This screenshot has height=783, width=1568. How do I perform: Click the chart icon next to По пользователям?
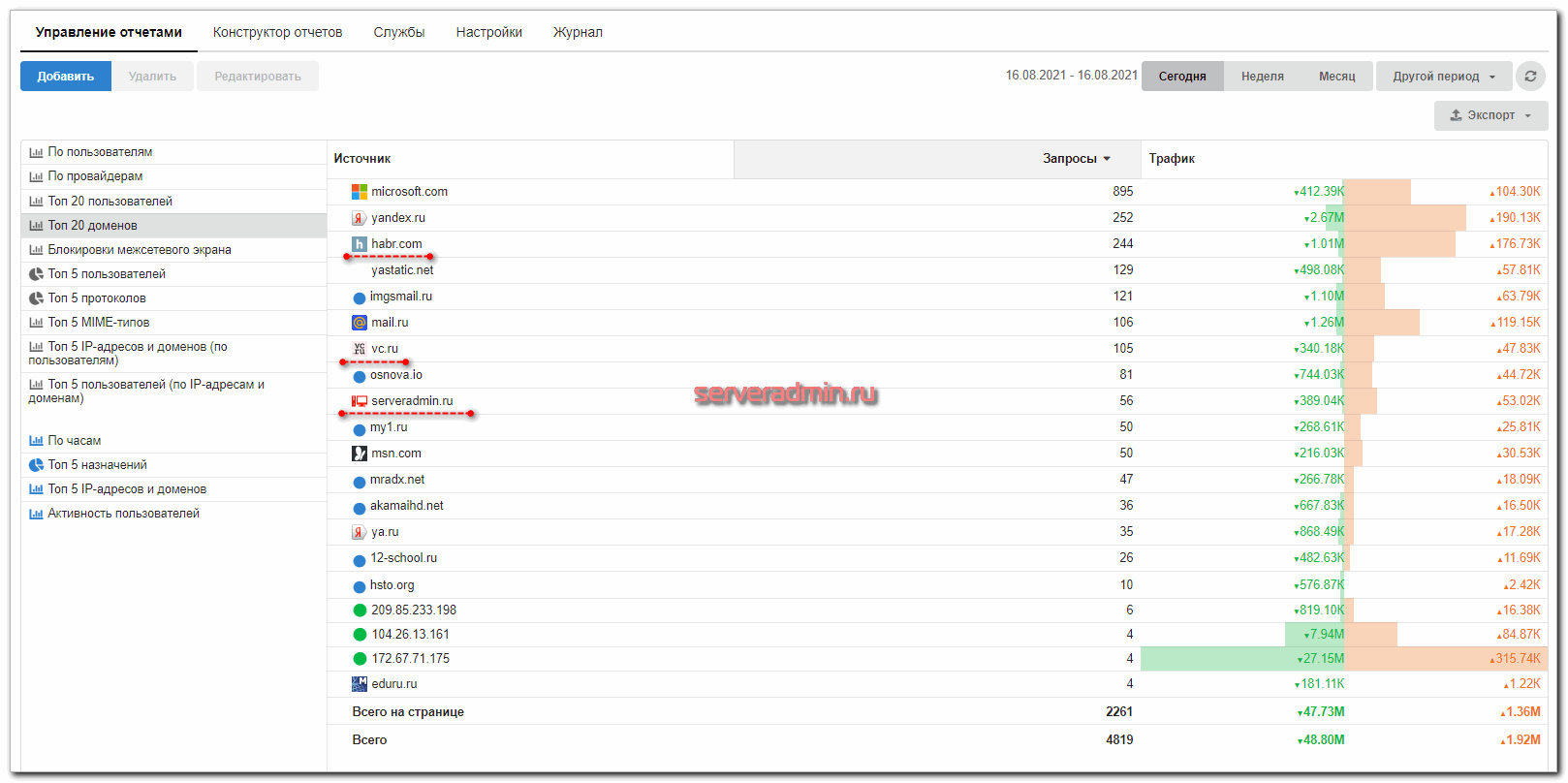36,152
